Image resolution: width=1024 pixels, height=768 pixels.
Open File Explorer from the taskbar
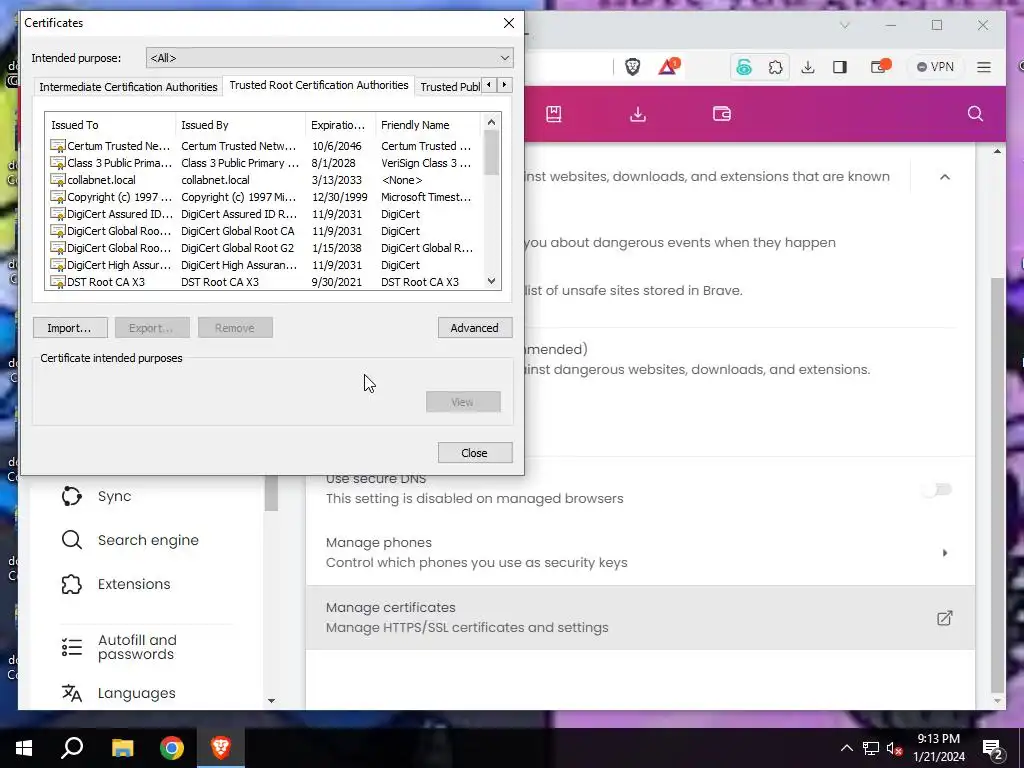[x=122, y=748]
